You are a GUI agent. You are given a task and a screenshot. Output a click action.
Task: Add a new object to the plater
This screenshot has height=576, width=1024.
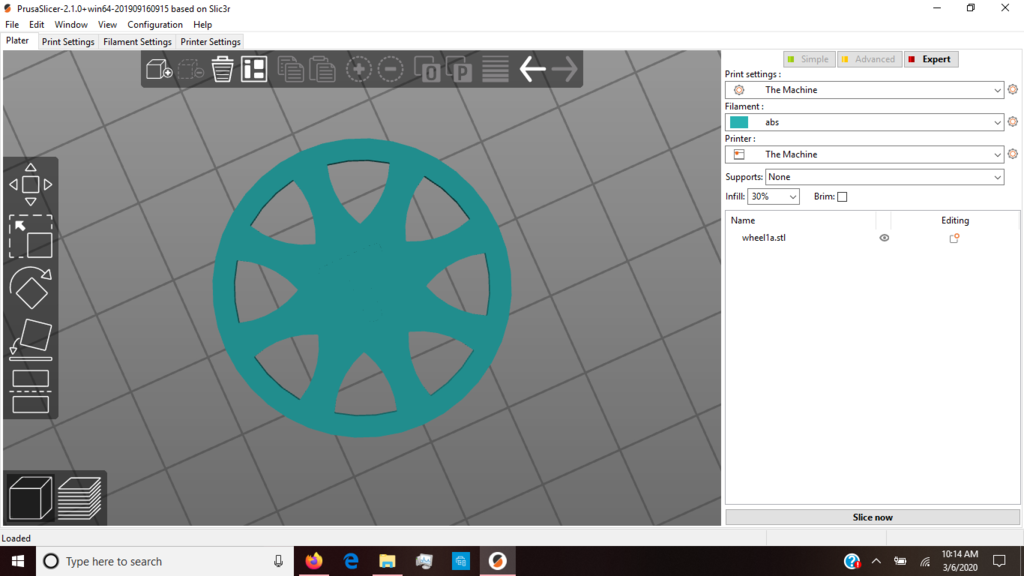pyautogui.click(x=157, y=68)
